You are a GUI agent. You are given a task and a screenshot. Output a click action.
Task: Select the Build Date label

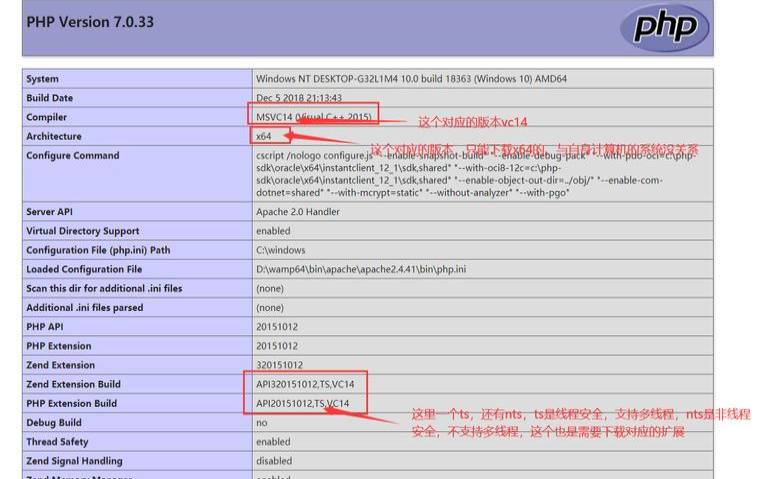click(49, 98)
